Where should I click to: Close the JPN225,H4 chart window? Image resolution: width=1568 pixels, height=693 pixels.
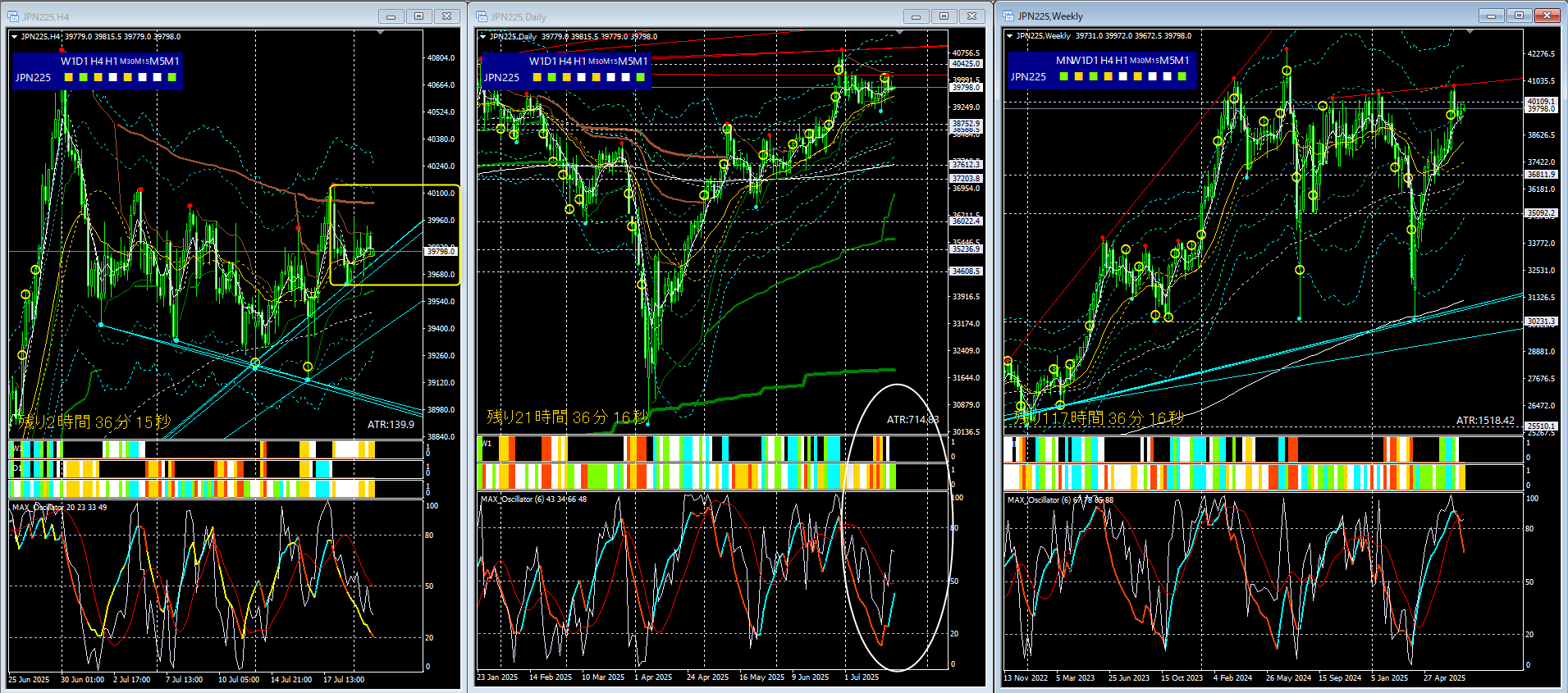point(446,16)
